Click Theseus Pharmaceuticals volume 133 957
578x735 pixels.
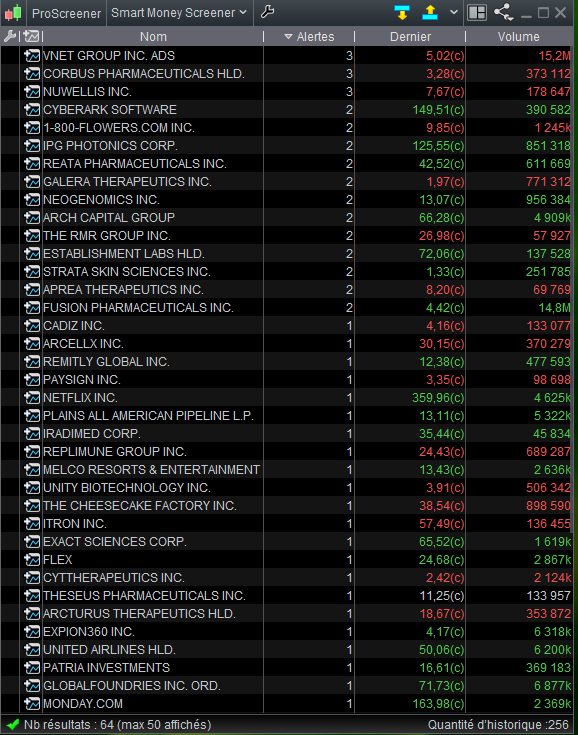coord(548,596)
